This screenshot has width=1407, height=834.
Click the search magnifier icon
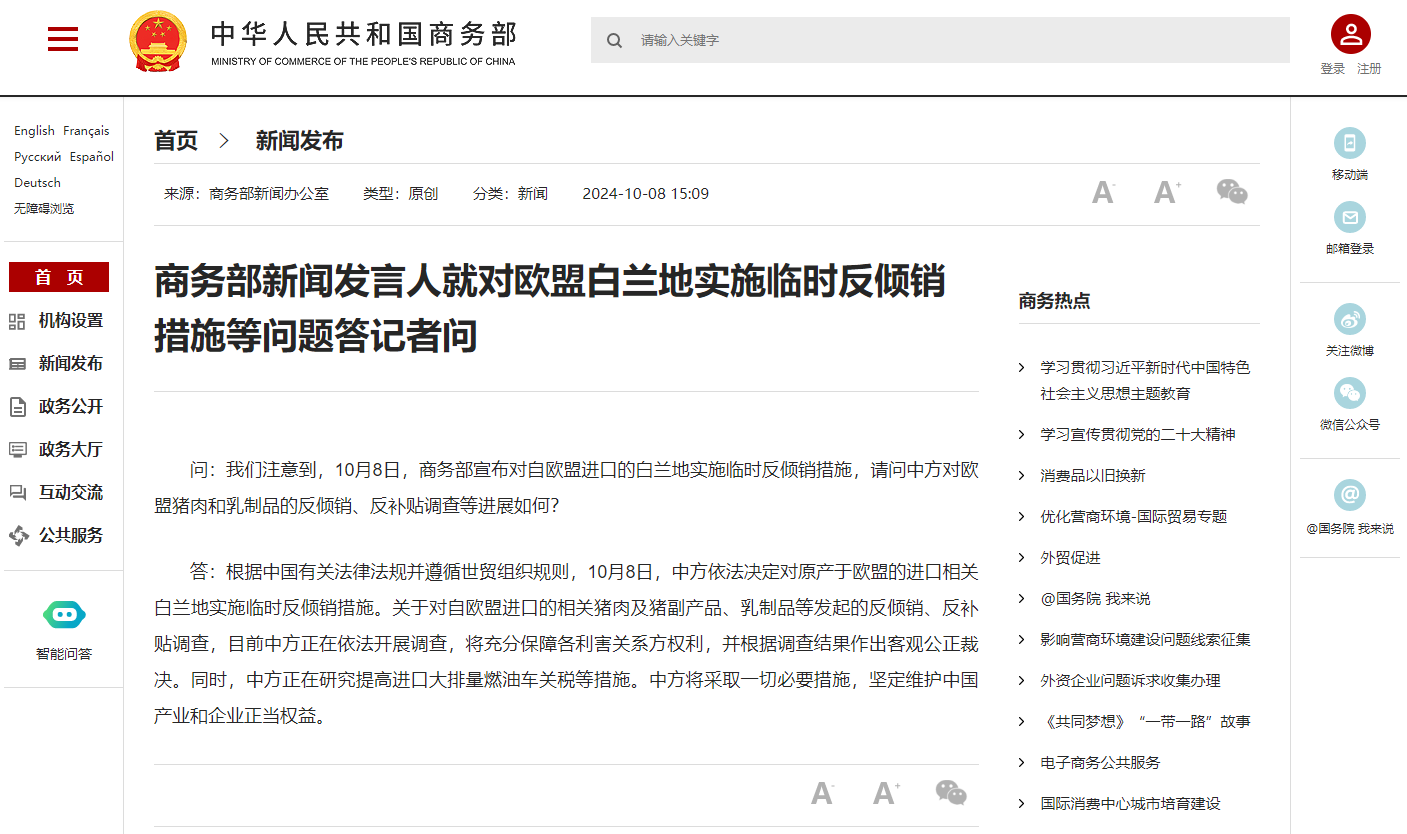615,40
